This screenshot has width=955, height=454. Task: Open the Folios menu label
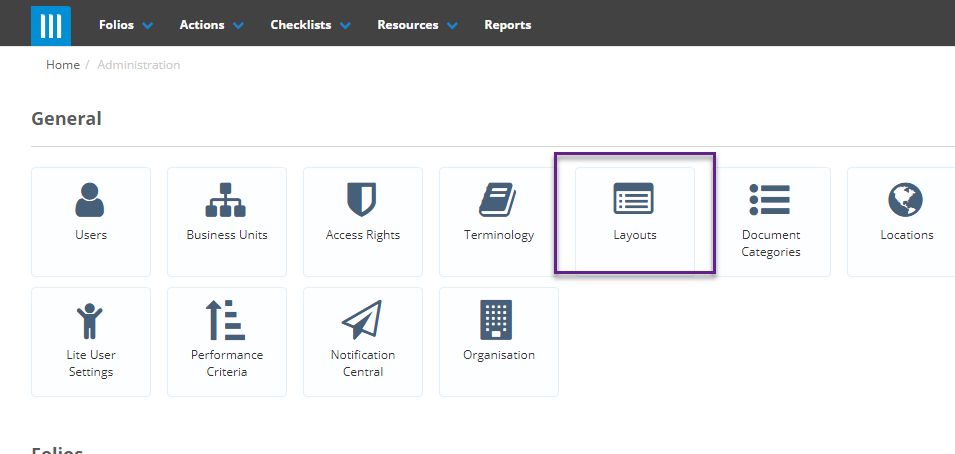pos(116,25)
